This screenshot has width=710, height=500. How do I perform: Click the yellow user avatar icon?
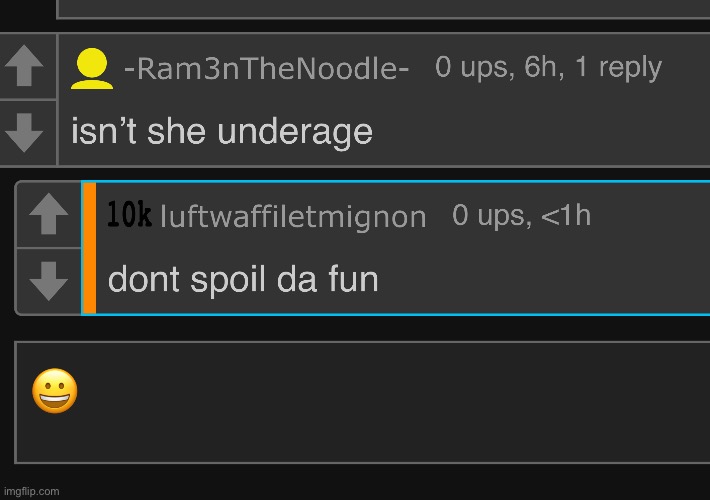[x=92, y=70]
